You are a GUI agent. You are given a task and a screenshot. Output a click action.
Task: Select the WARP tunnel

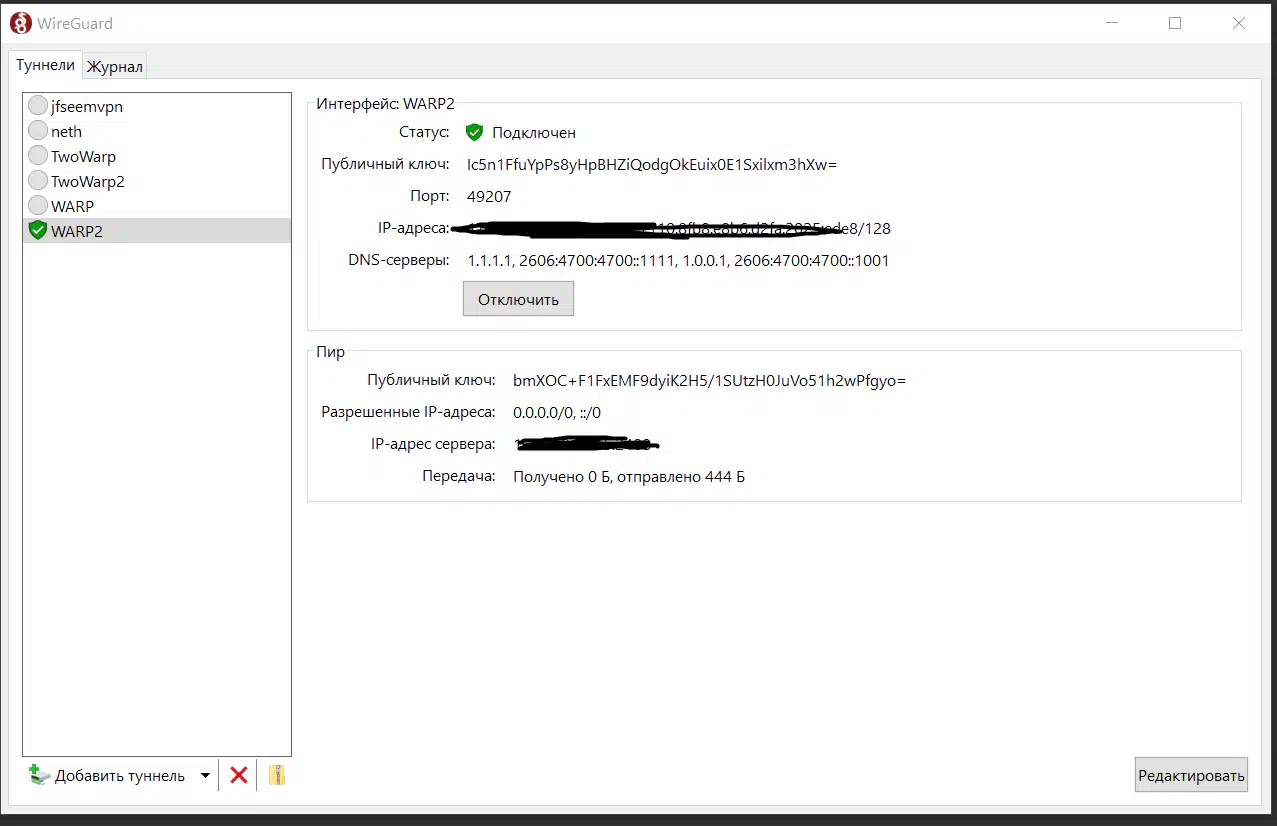(x=157, y=206)
